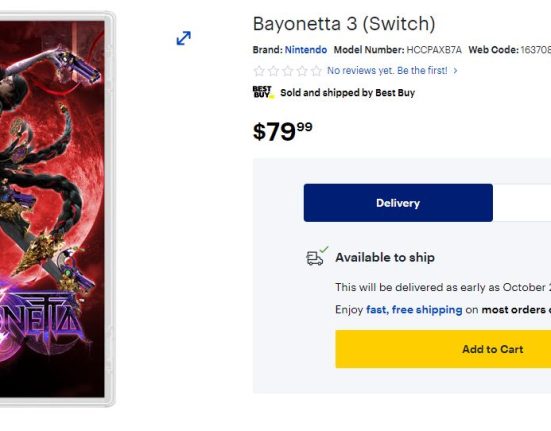The width and height of the screenshot is (551, 431).
Task: Select the first rating star
Action: (x=259, y=71)
